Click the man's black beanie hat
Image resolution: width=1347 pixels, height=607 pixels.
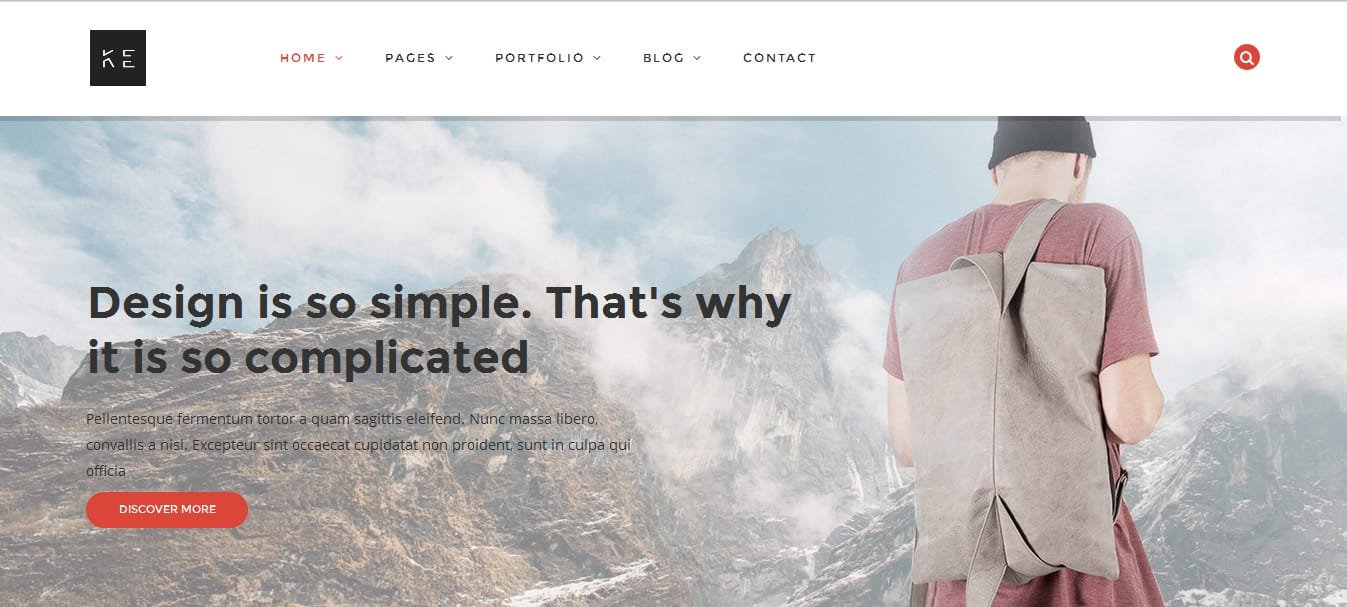[x=1041, y=141]
